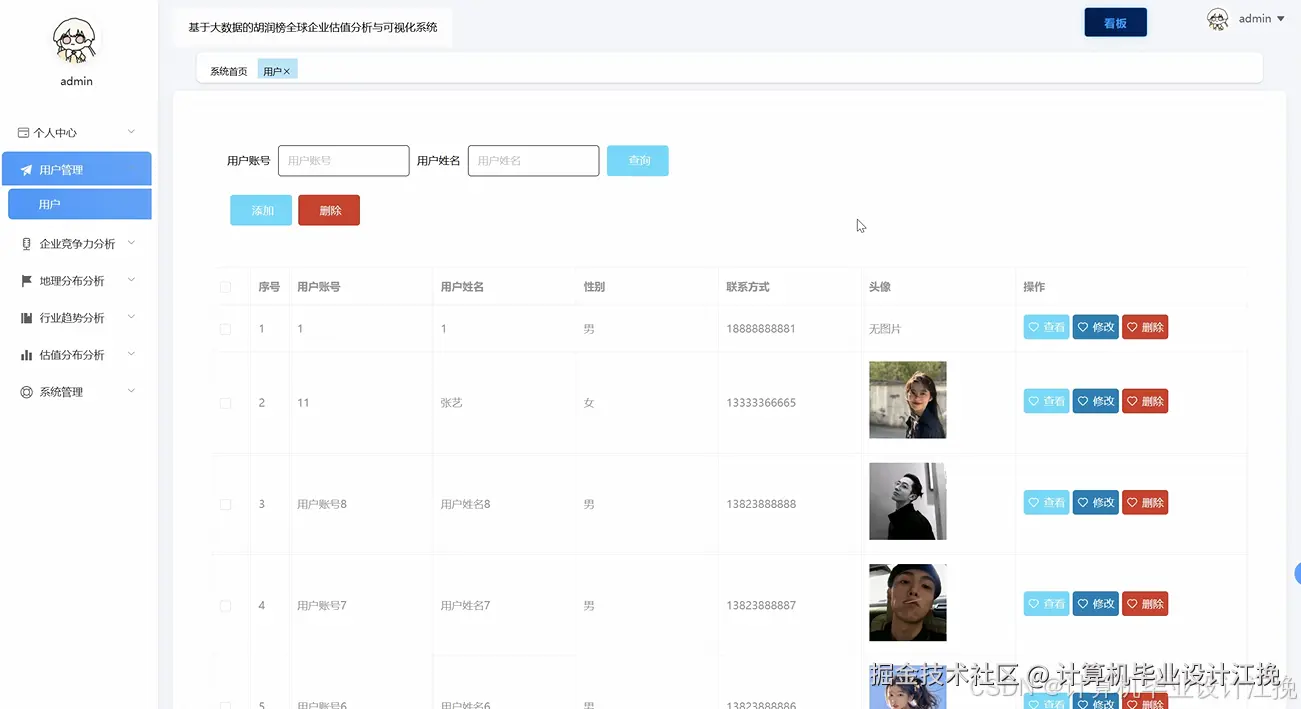
Task: Click 修改 button for row 1
Action: [x=1096, y=327]
